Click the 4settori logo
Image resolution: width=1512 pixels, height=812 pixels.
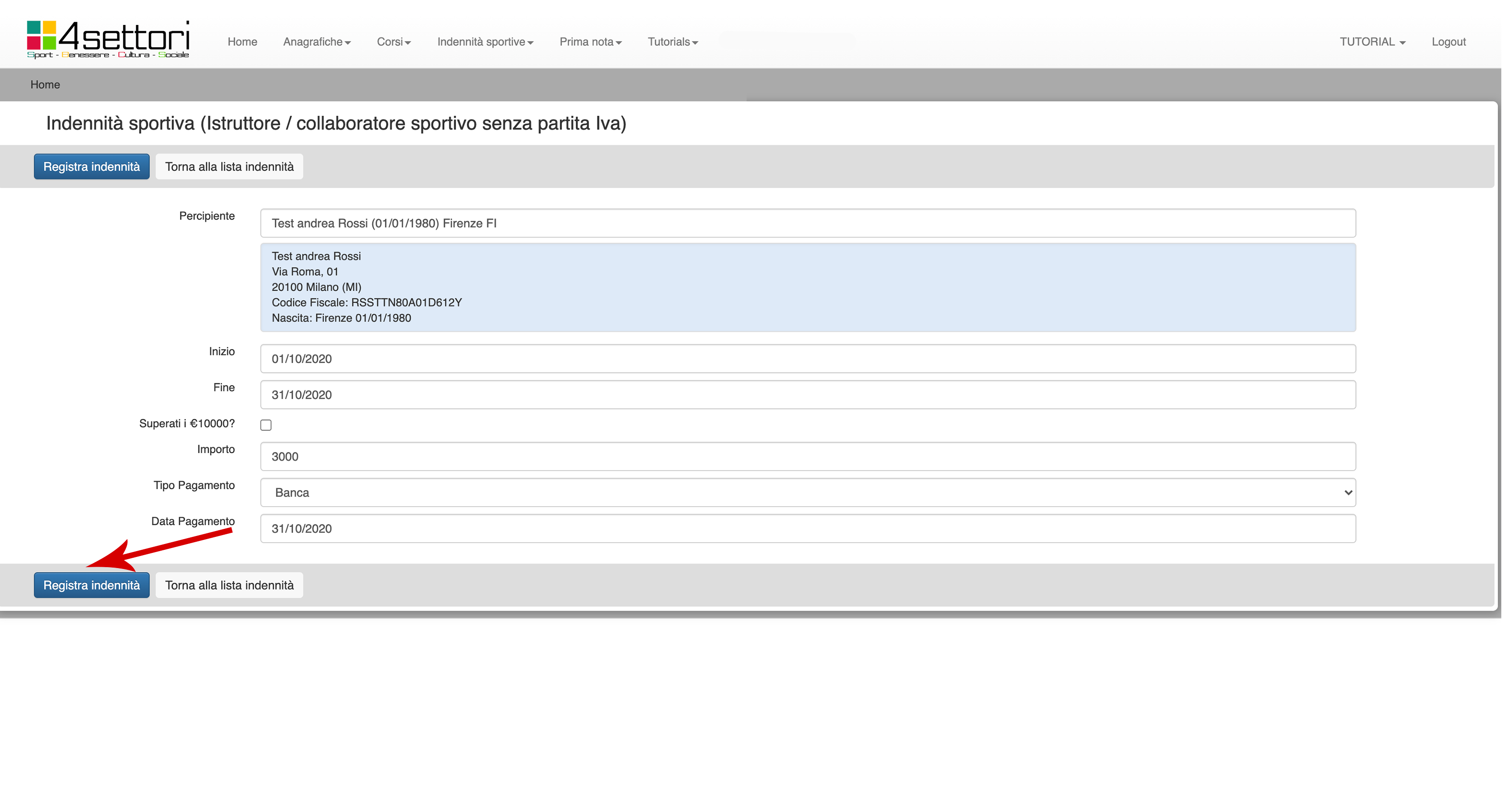click(x=108, y=39)
